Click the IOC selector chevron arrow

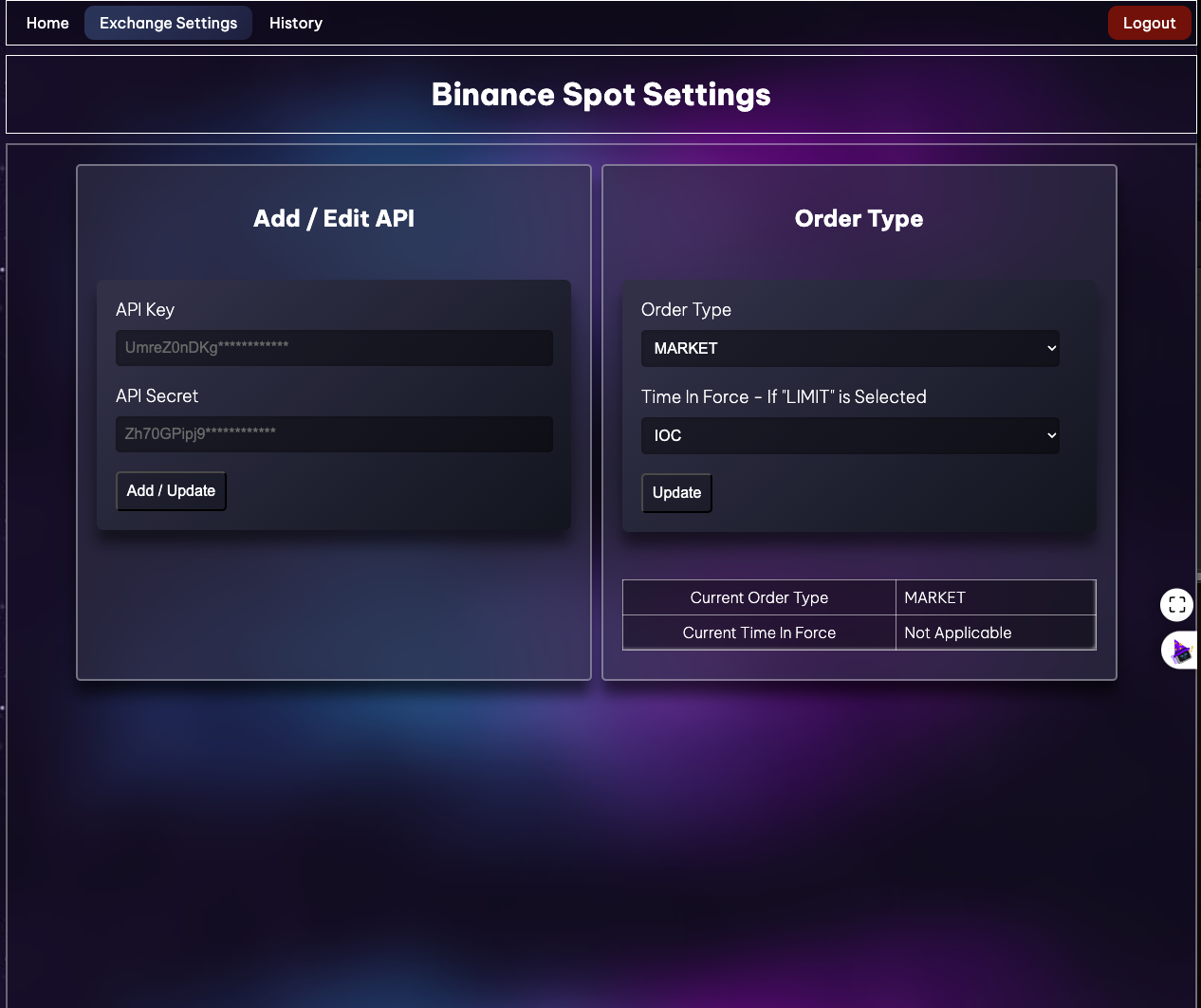[x=1051, y=435]
